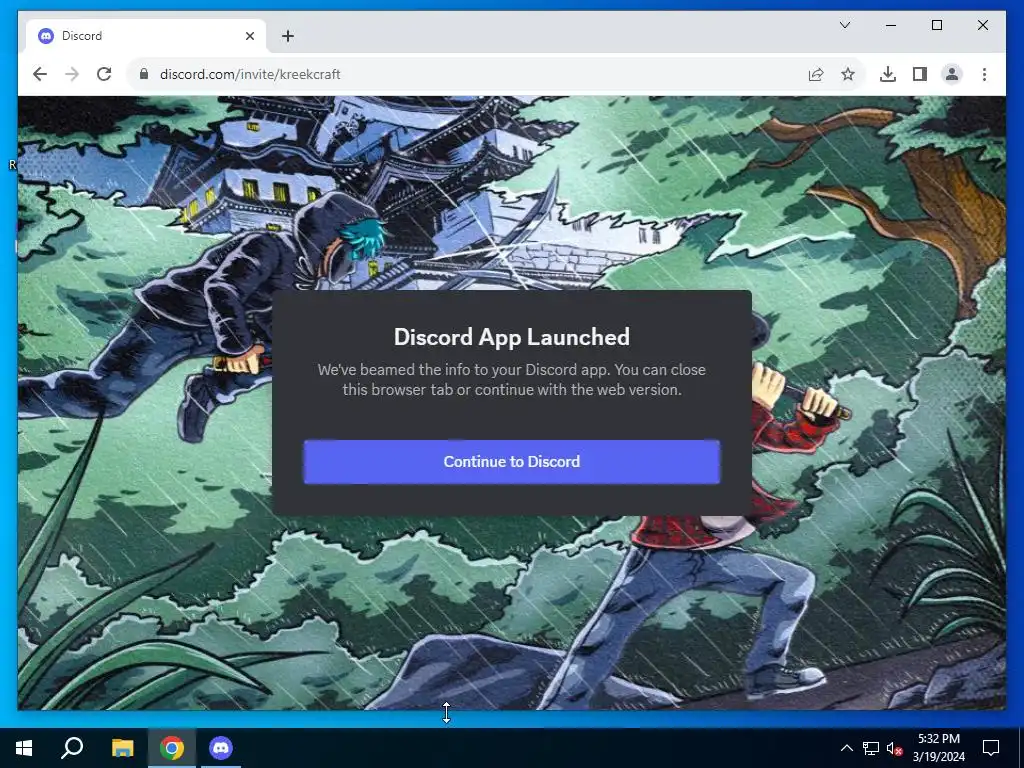
Task: Open the Chrome side panel
Action: (x=920, y=74)
